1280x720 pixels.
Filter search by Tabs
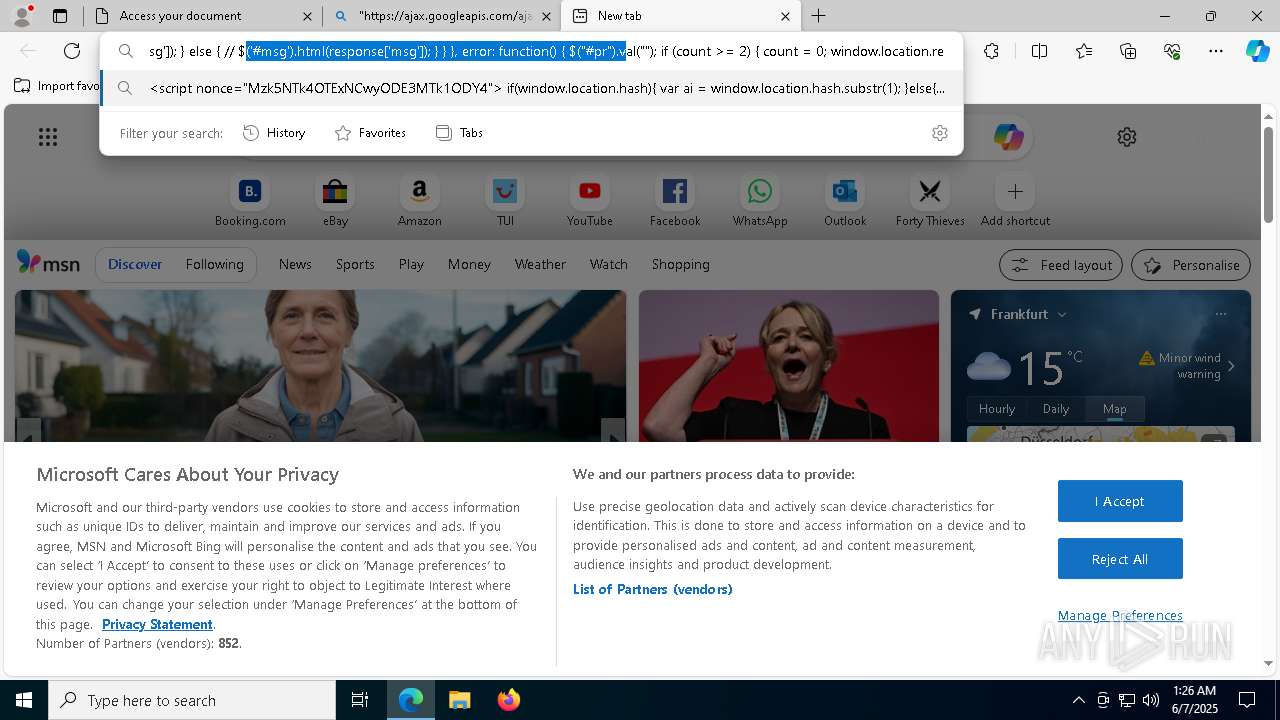click(x=459, y=133)
